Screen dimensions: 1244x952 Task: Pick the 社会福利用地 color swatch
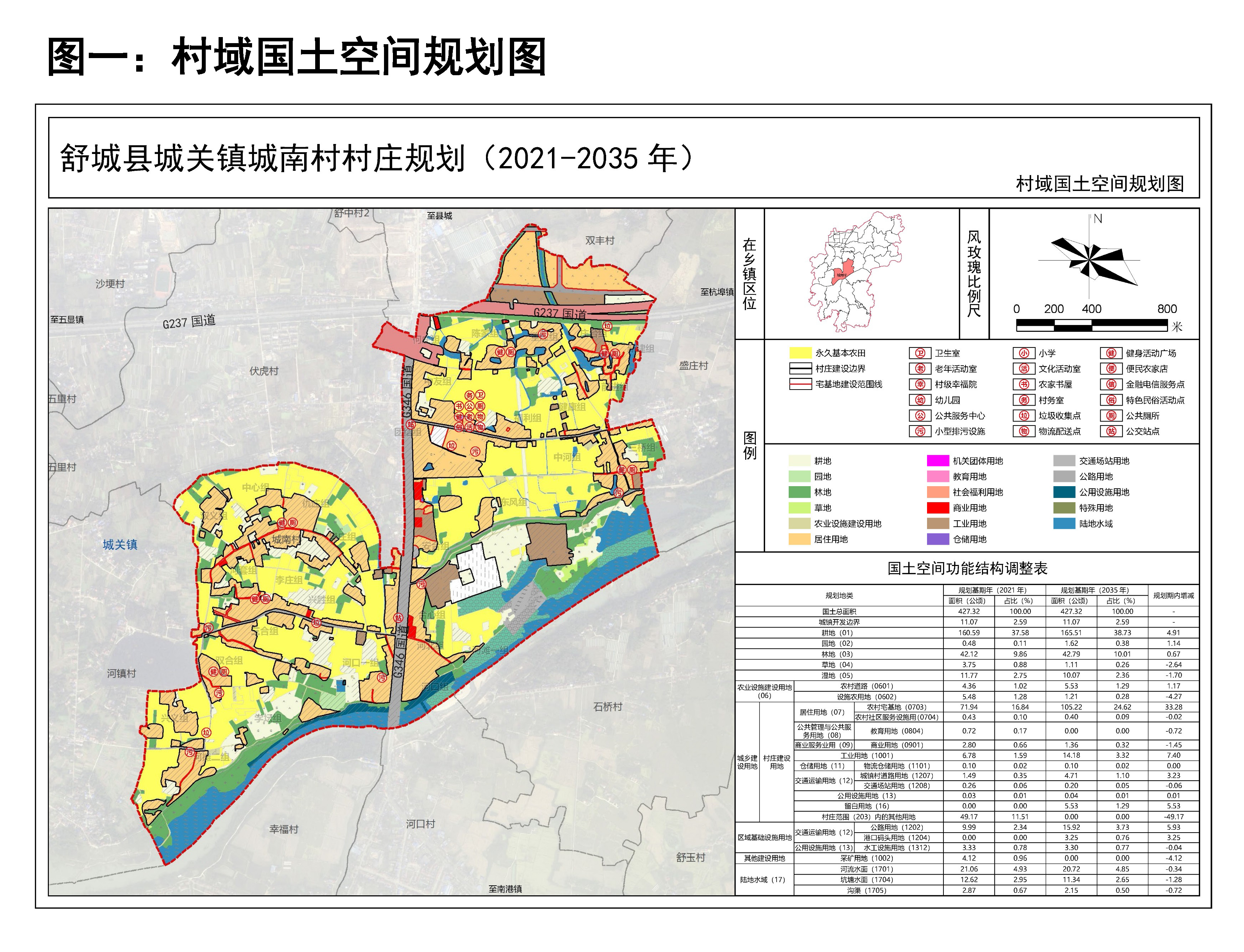[x=938, y=492]
